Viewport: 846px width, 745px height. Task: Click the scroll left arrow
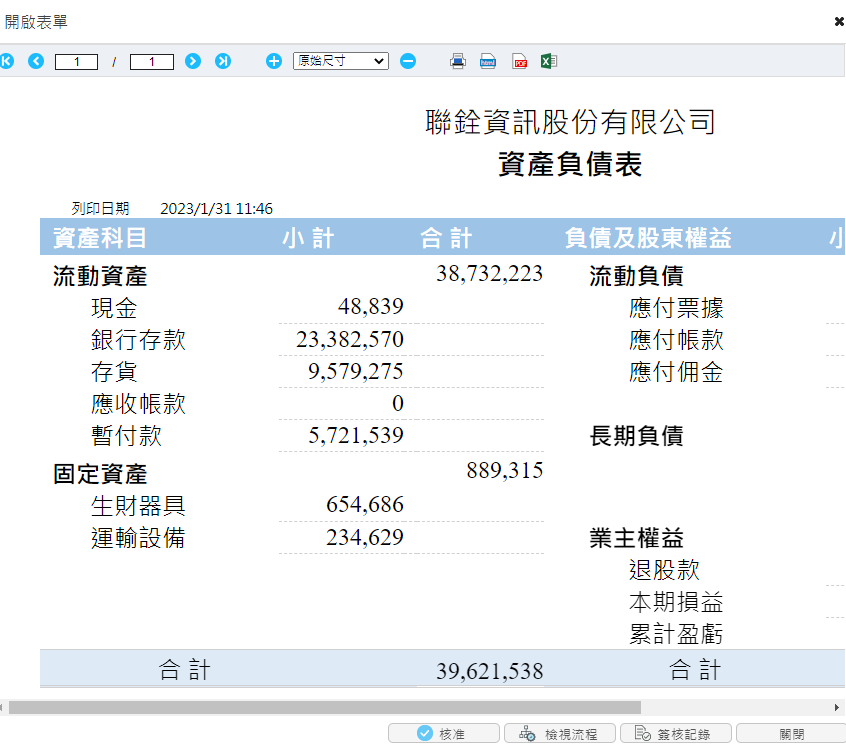point(2,707)
